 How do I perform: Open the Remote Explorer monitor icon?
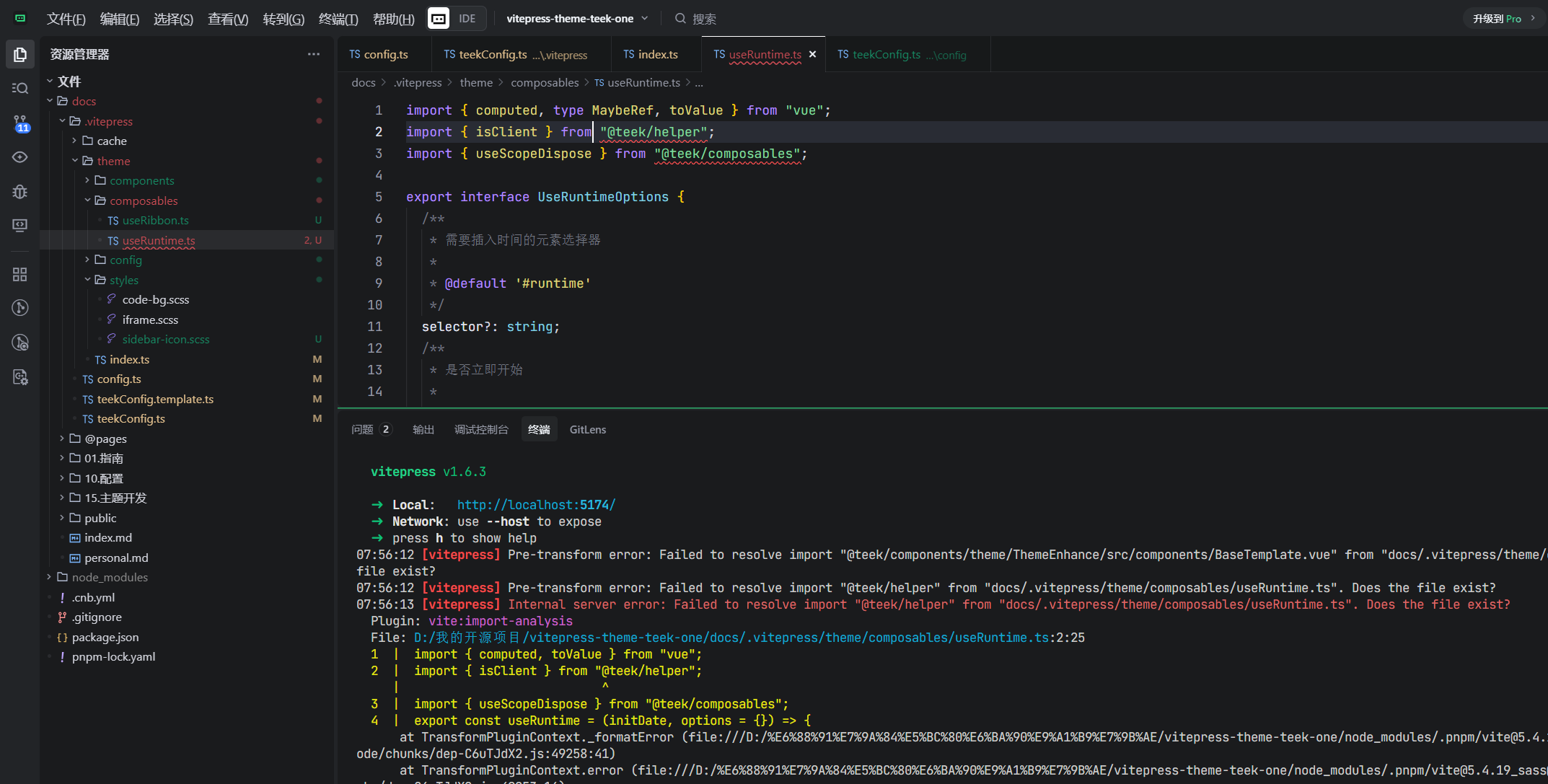[20, 225]
